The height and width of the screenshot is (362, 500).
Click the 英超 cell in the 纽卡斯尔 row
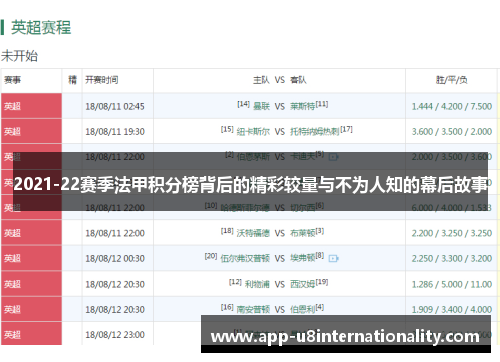pyautogui.click(x=31, y=132)
